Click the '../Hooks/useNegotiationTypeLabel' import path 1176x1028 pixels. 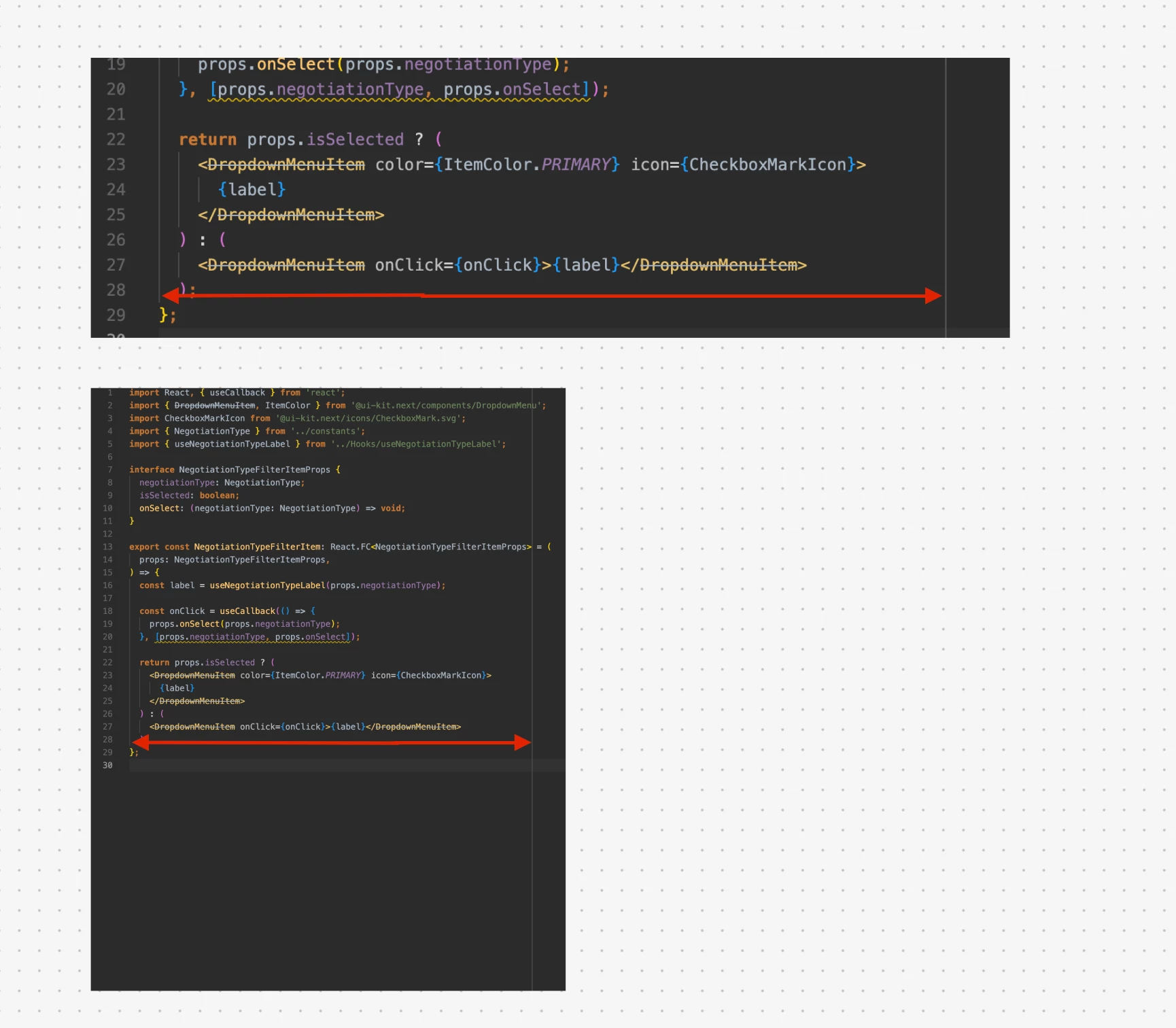416,445
